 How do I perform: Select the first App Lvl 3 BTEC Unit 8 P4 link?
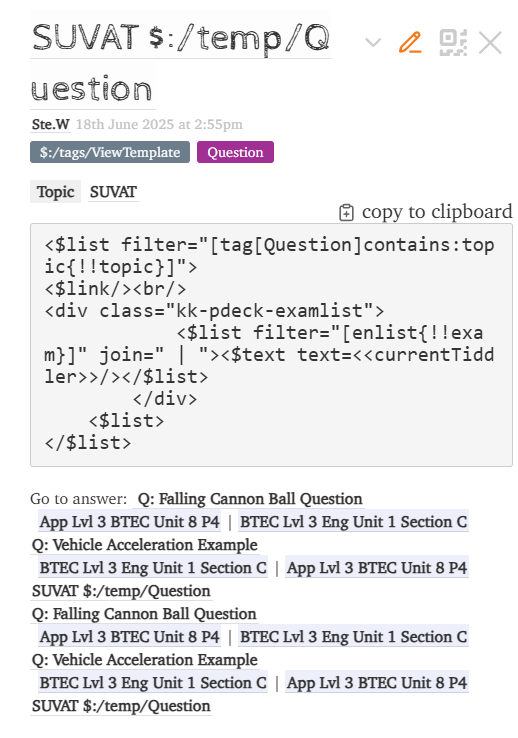(129, 521)
